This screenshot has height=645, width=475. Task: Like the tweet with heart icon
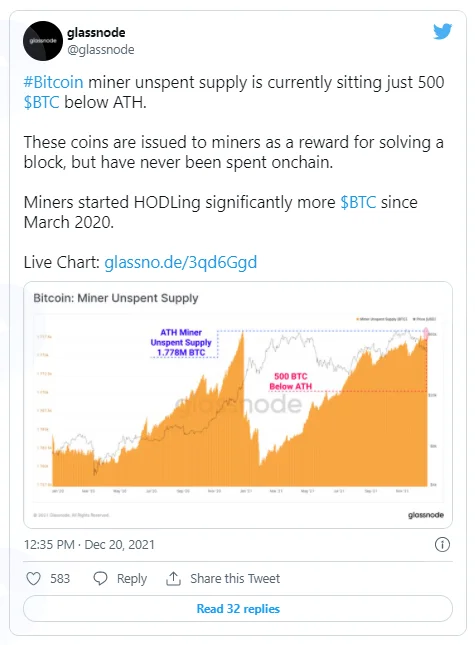click(33, 578)
